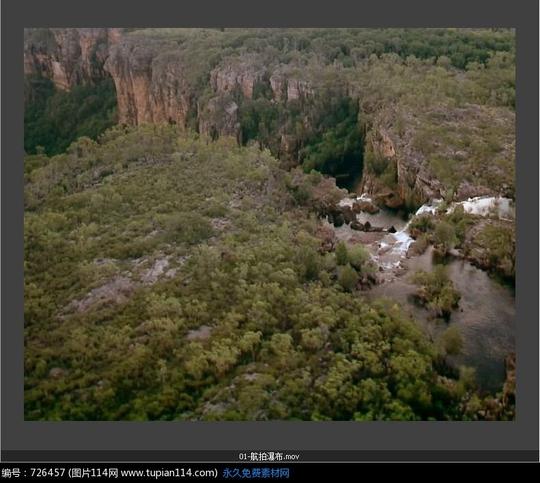
Task: Click the black footer bar right of the link
Action: (413, 473)
